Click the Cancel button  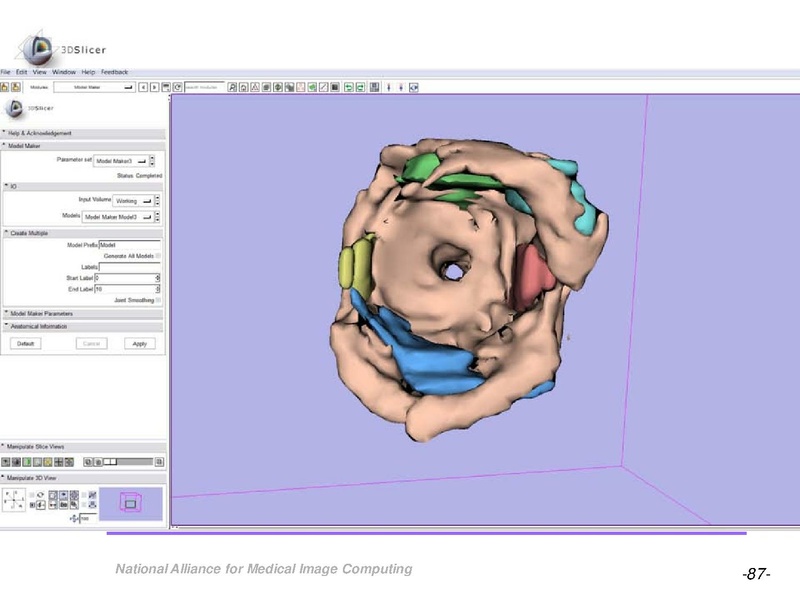[91, 343]
